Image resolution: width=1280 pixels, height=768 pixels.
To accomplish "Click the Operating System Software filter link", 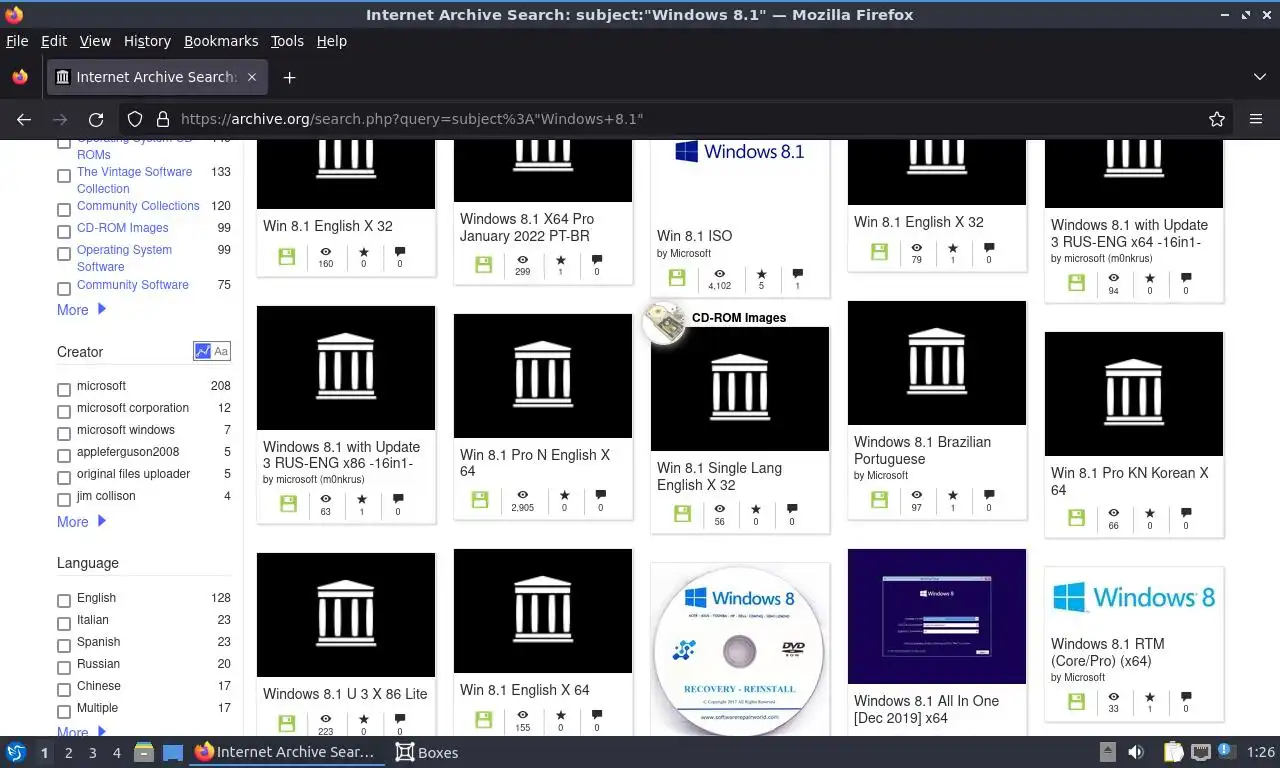I will [124, 258].
